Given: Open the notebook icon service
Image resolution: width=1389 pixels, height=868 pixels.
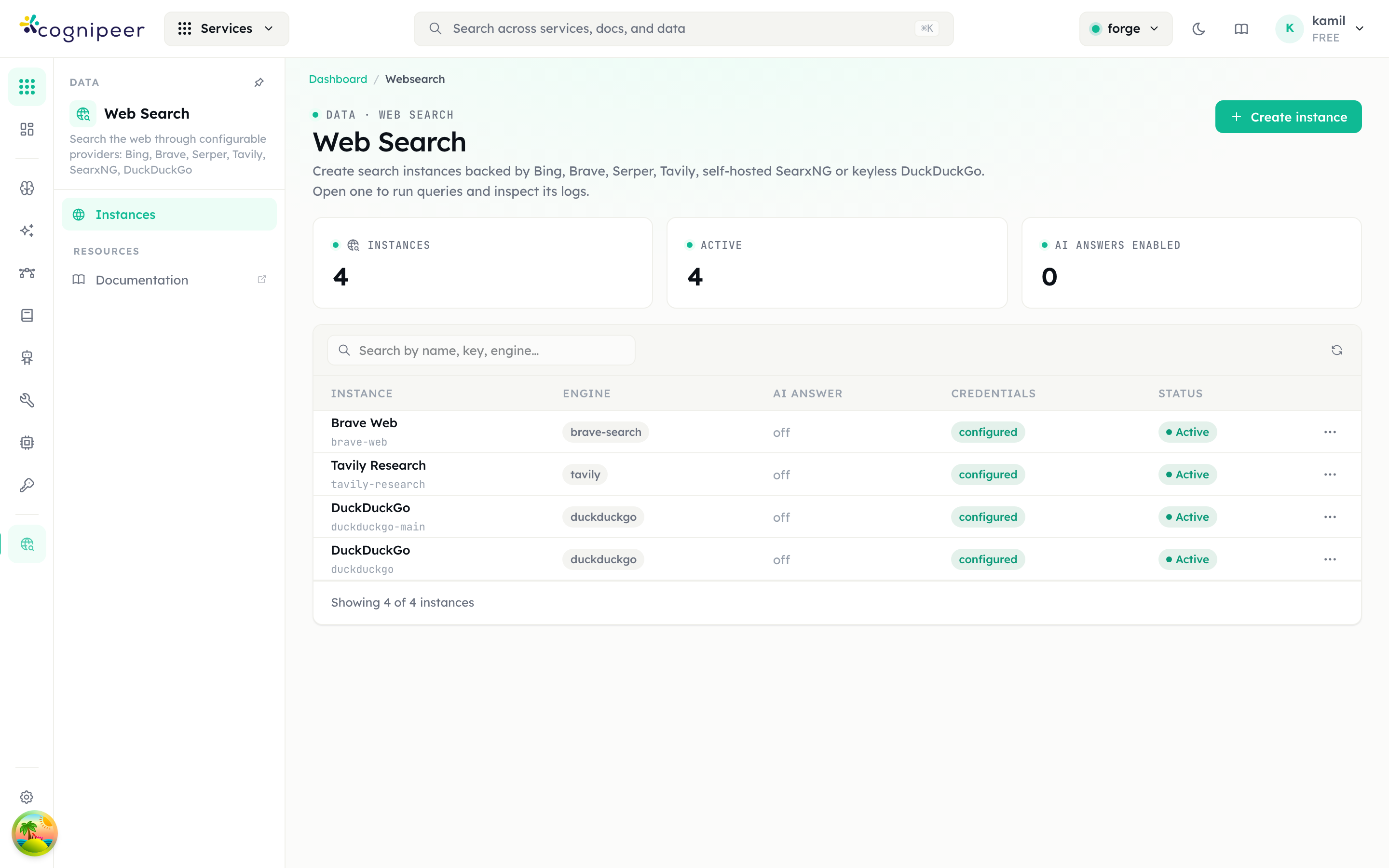Looking at the screenshot, I should (x=27, y=315).
